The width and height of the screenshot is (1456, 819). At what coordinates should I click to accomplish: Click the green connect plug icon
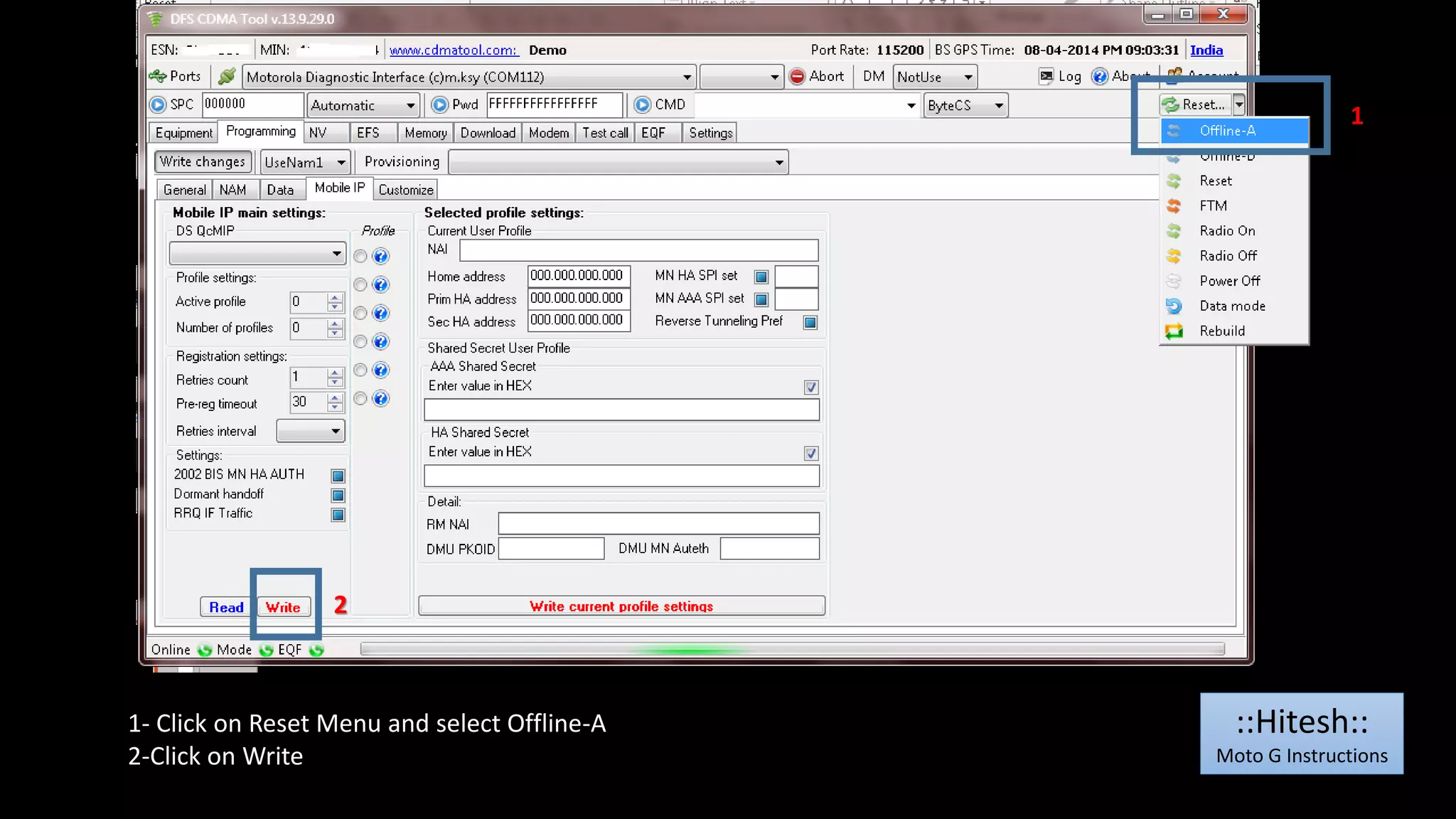tap(227, 76)
